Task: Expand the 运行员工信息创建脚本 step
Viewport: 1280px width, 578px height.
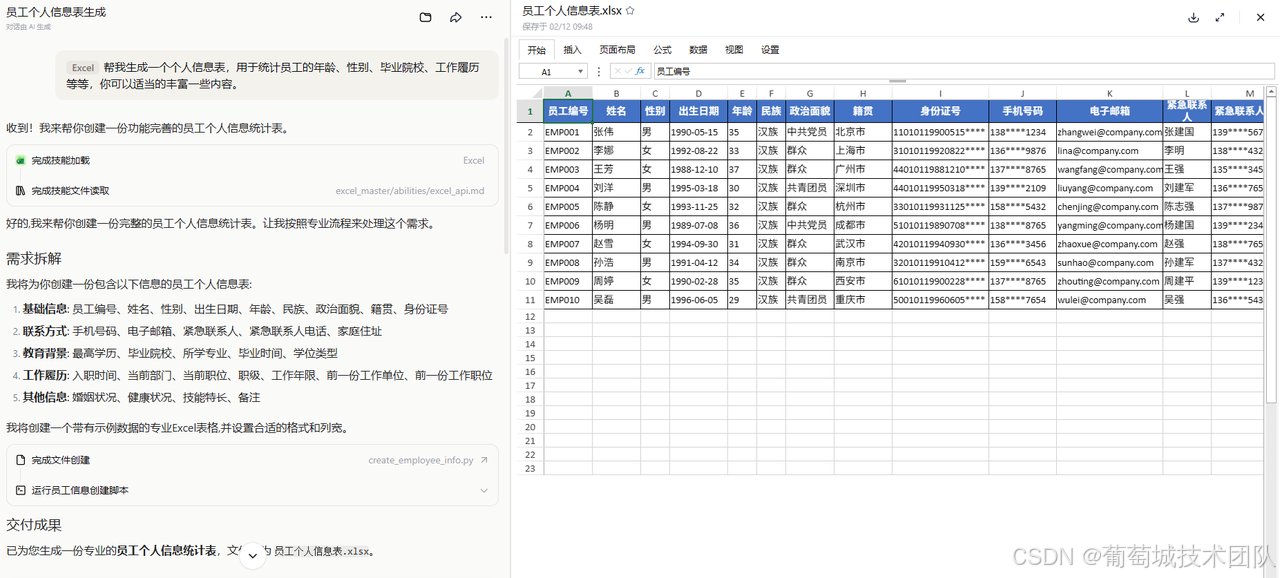Action: click(484, 490)
